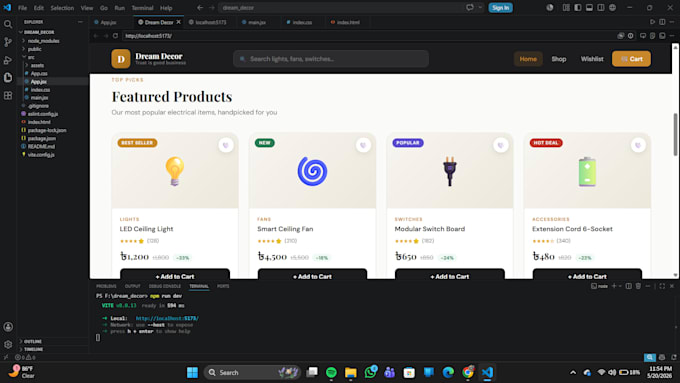Open dropdown beside the chat icon

[480, 8]
